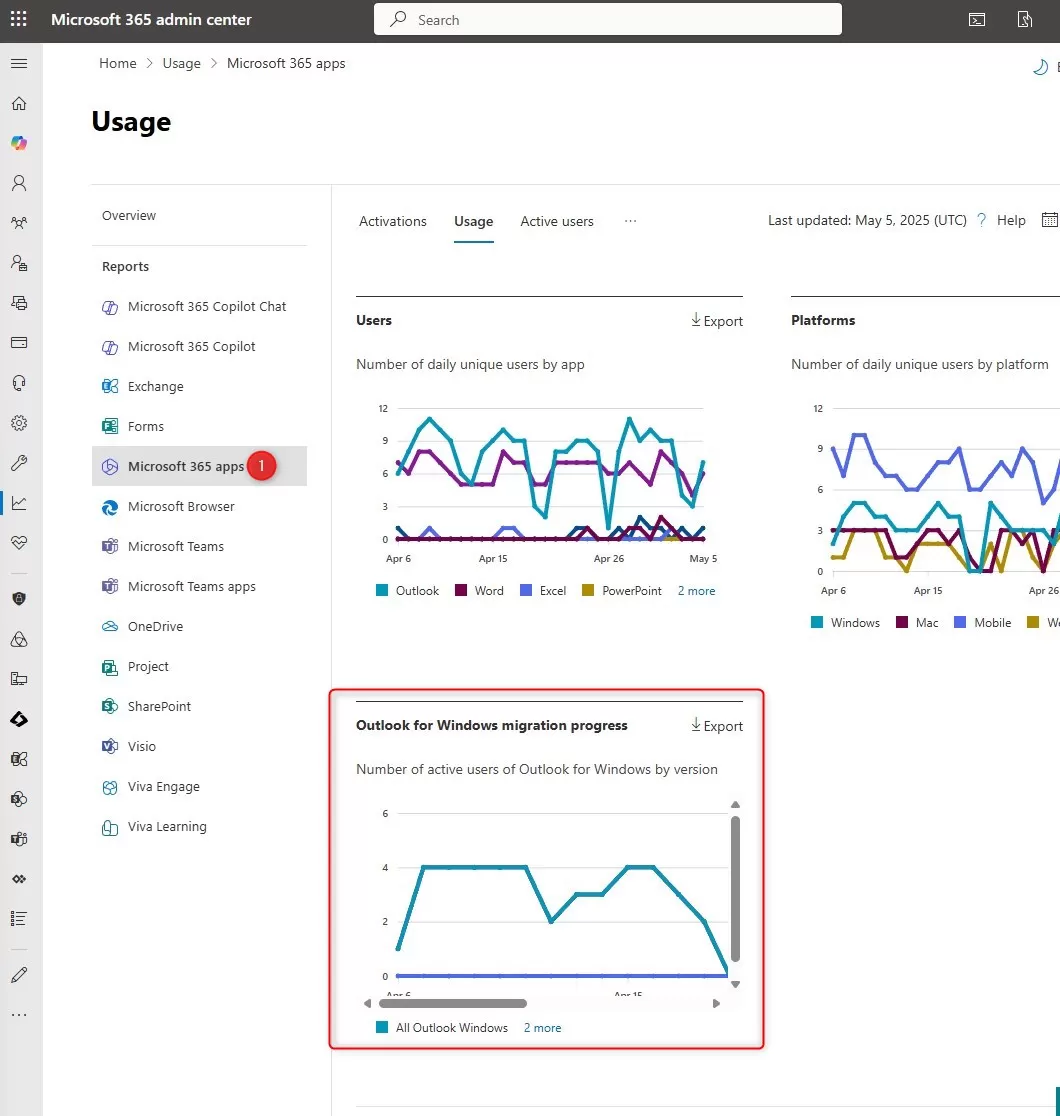Export the Users chart data

[717, 321]
